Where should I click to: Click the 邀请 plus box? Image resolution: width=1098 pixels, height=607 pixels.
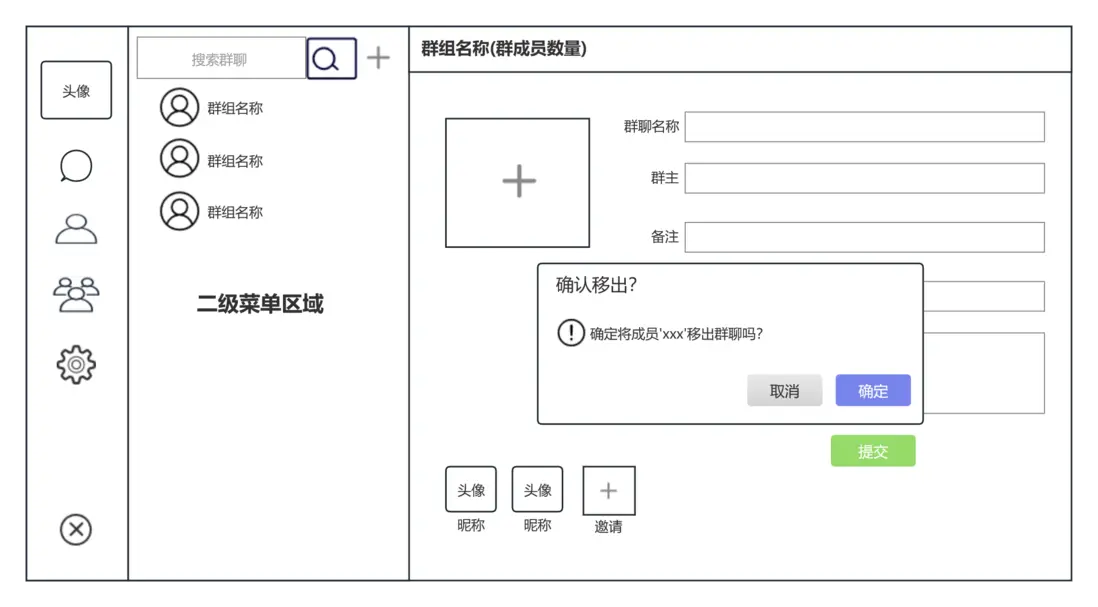point(609,490)
